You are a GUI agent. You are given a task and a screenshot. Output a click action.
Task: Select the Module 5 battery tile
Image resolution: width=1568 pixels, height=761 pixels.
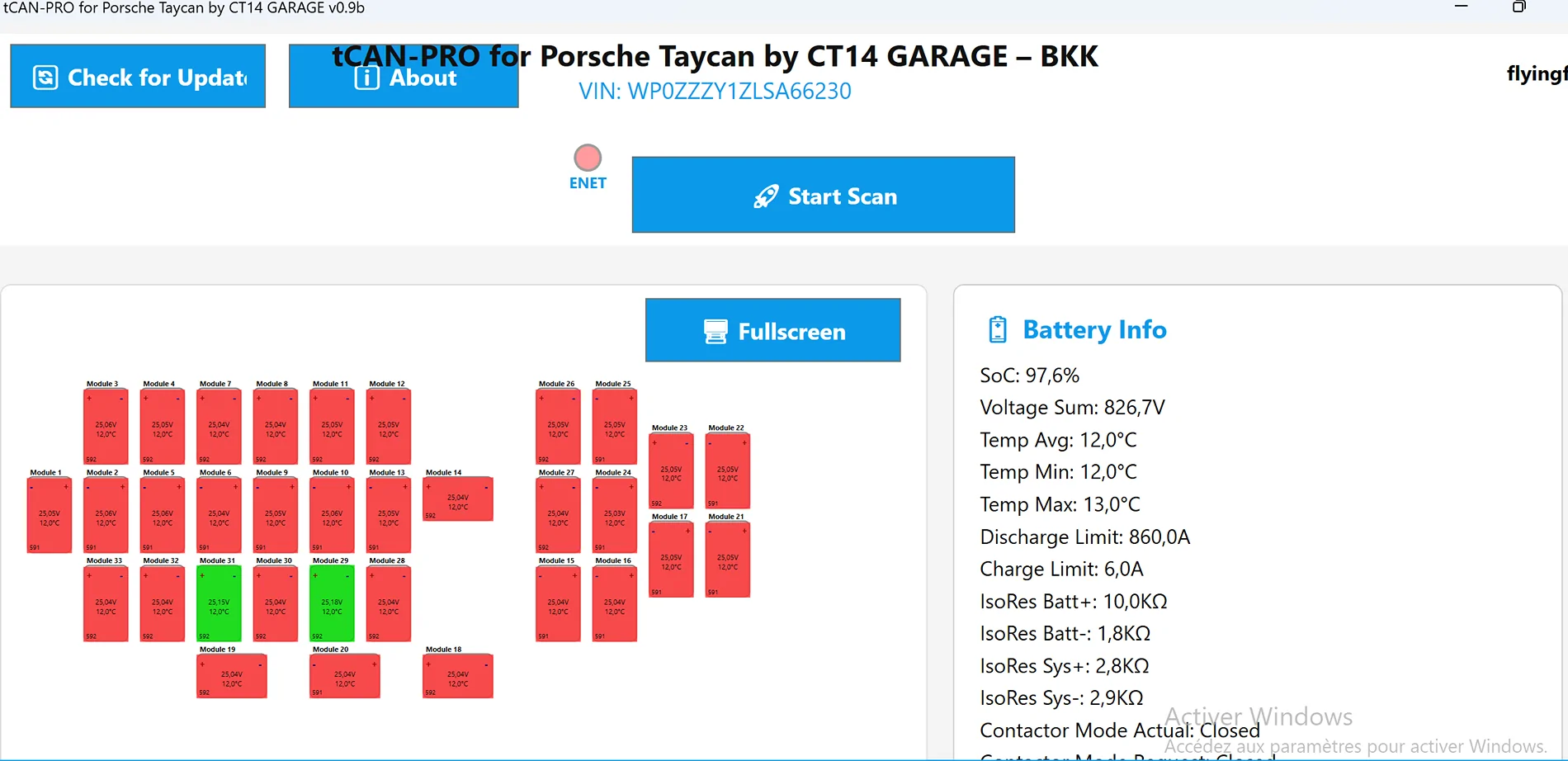(163, 515)
